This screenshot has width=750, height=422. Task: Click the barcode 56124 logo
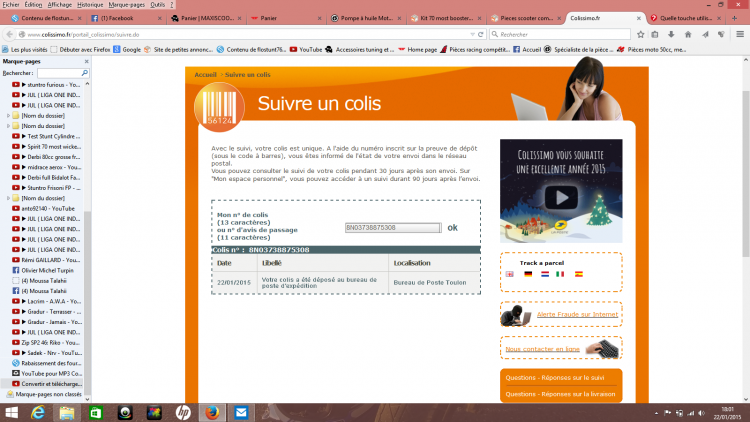pos(219,107)
